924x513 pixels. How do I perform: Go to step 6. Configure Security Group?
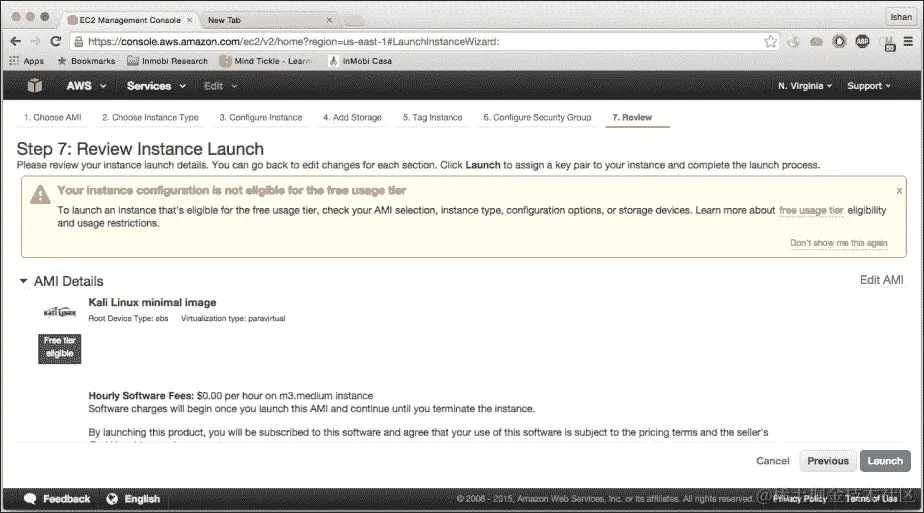(537, 118)
